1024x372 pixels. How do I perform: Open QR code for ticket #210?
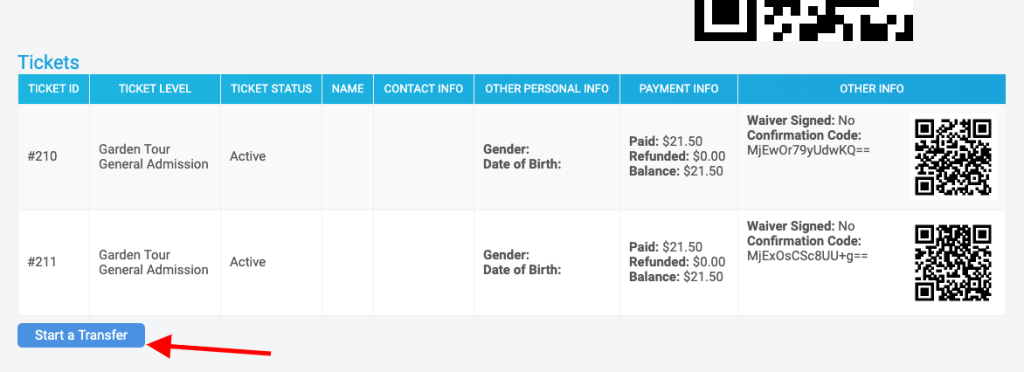pyautogui.click(x=953, y=157)
